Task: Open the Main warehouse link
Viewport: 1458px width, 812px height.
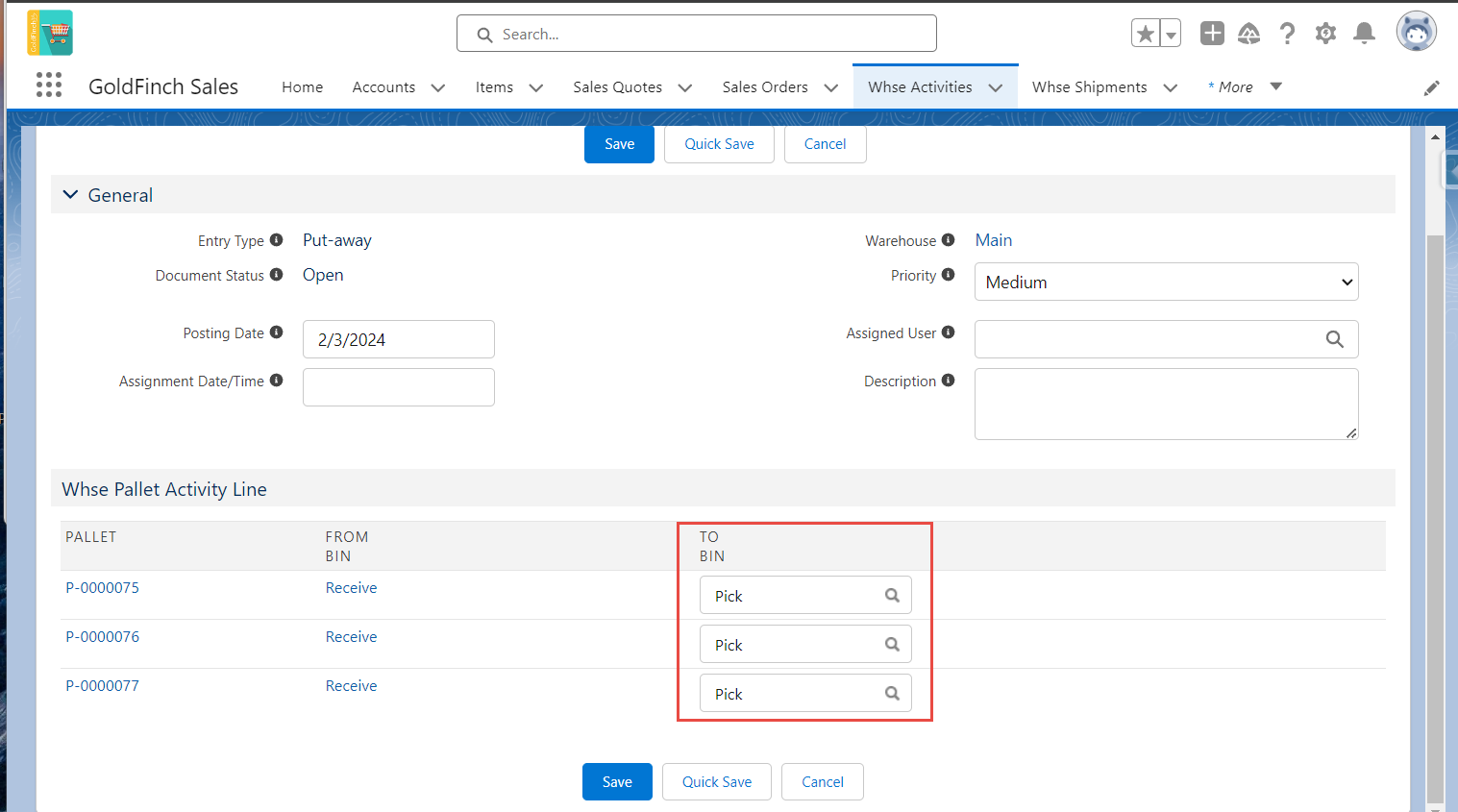Action: click(x=993, y=240)
